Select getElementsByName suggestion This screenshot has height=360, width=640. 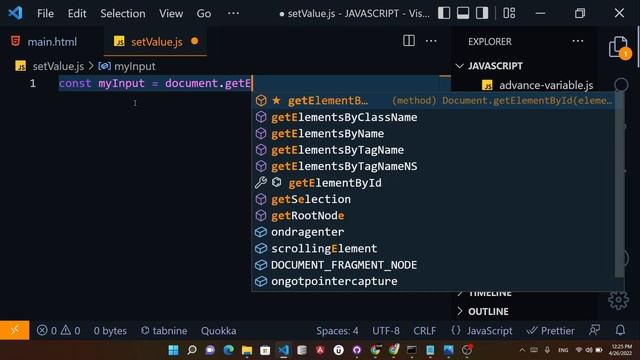pyautogui.click(x=434, y=134)
